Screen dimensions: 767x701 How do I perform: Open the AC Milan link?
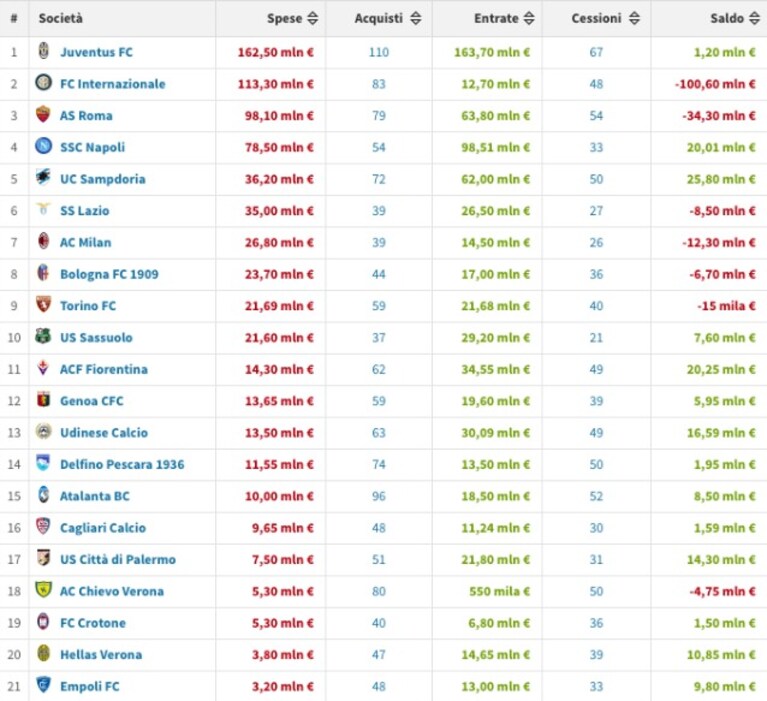(86, 243)
